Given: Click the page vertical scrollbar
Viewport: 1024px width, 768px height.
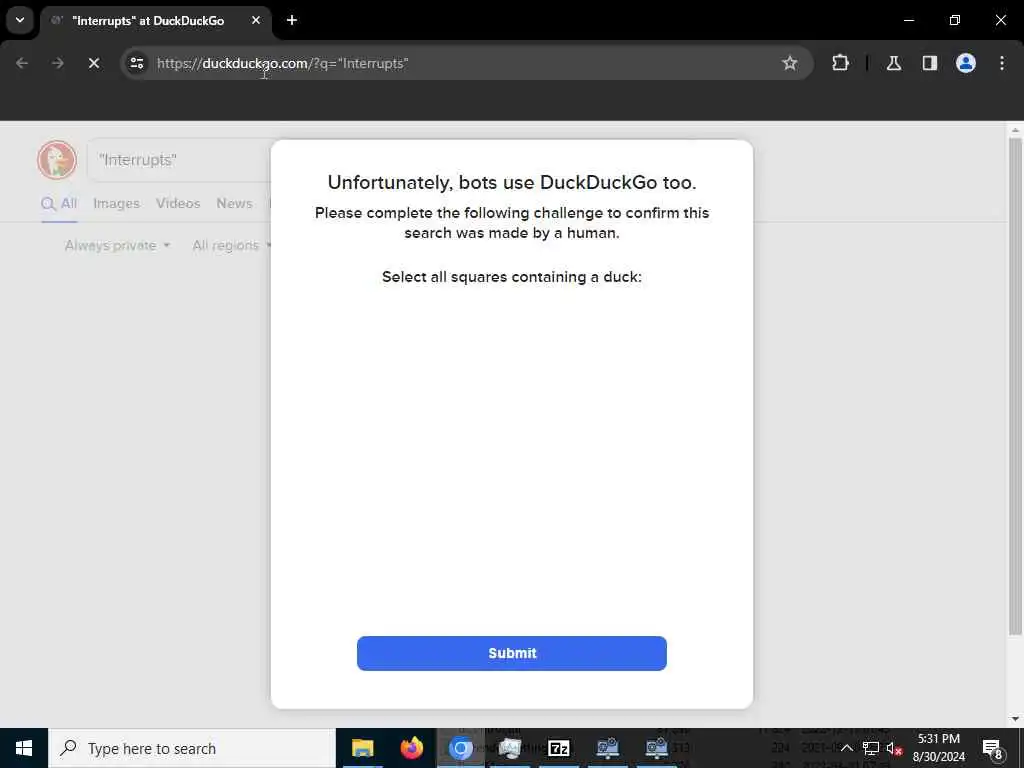Looking at the screenshot, I should point(1015,385).
